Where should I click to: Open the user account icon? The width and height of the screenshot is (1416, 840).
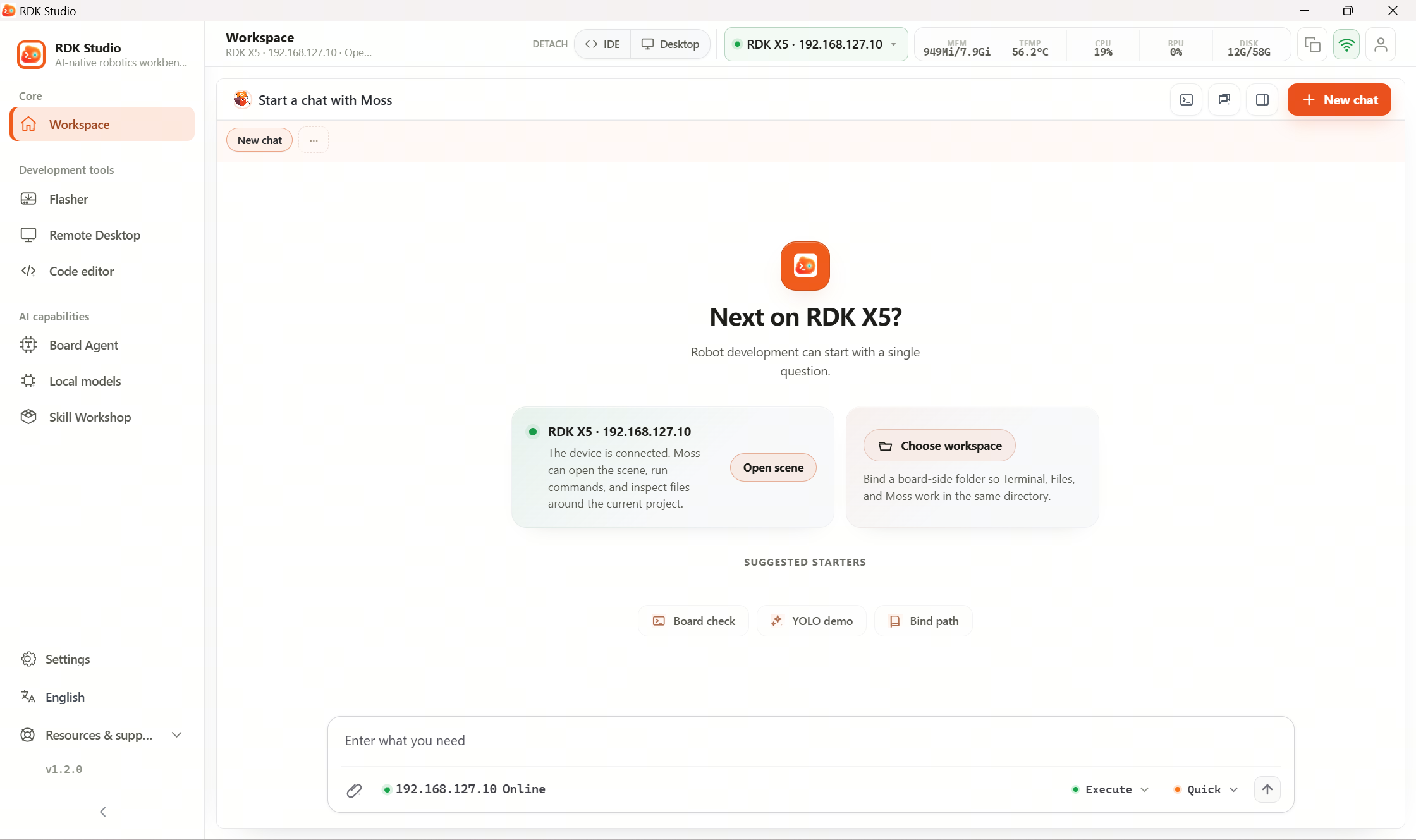pos(1381,44)
